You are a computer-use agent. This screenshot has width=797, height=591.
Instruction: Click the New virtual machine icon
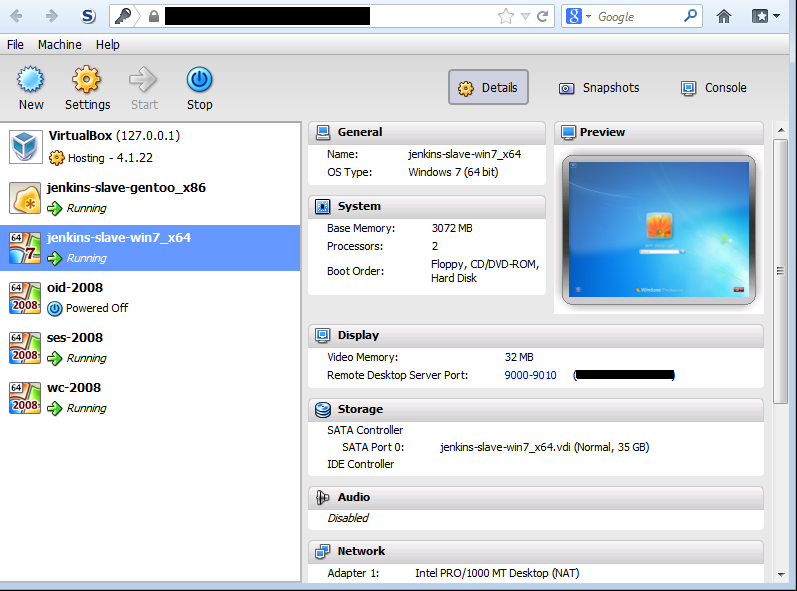tap(30, 79)
